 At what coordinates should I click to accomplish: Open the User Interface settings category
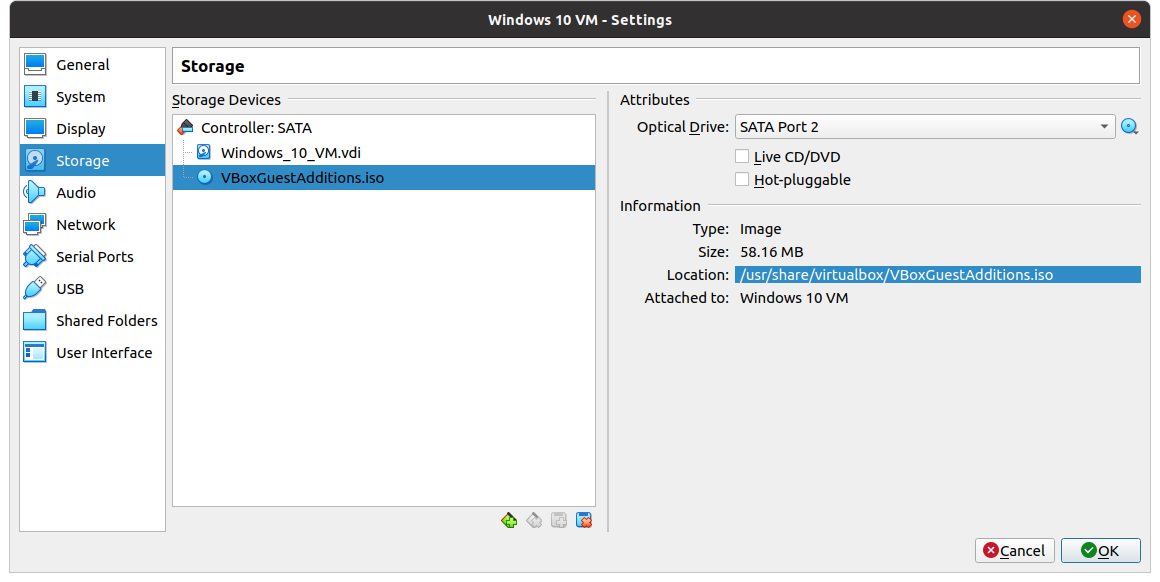(92, 353)
